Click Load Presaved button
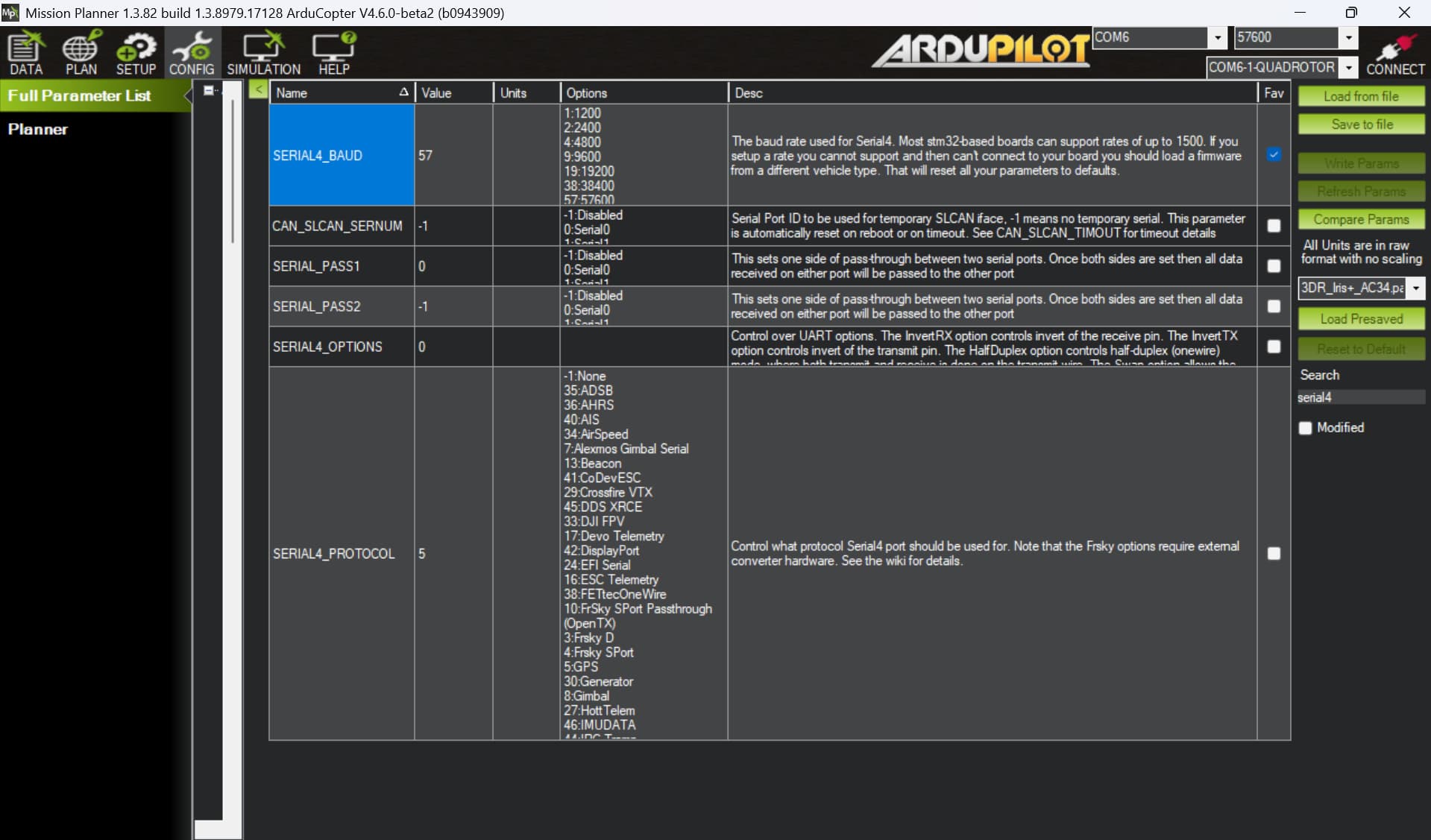The height and width of the screenshot is (840, 1431). click(x=1361, y=319)
